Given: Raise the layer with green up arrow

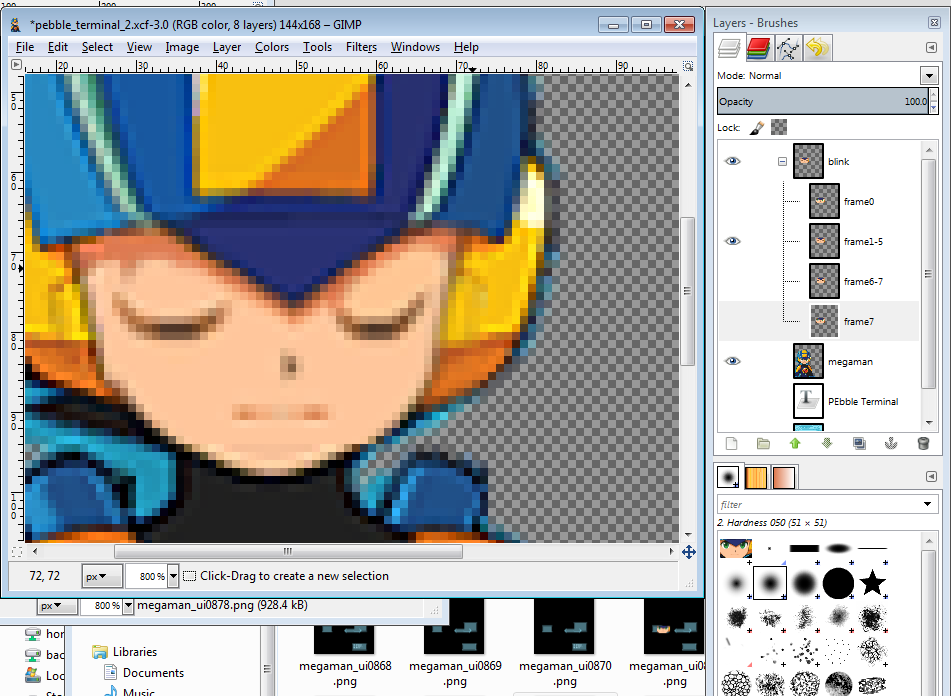Looking at the screenshot, I should 795,443.
